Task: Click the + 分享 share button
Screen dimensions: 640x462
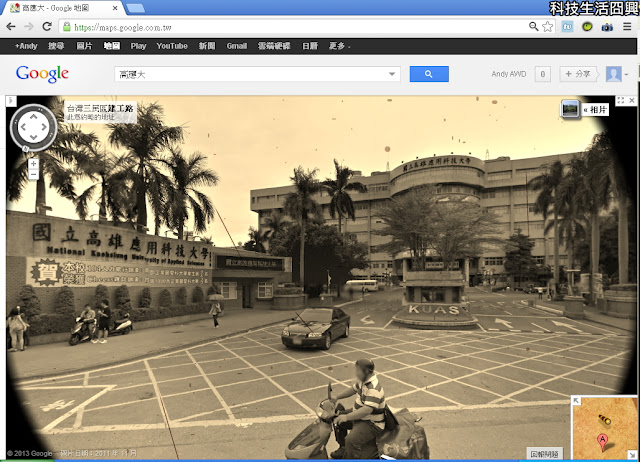Action: click(578, 74)
